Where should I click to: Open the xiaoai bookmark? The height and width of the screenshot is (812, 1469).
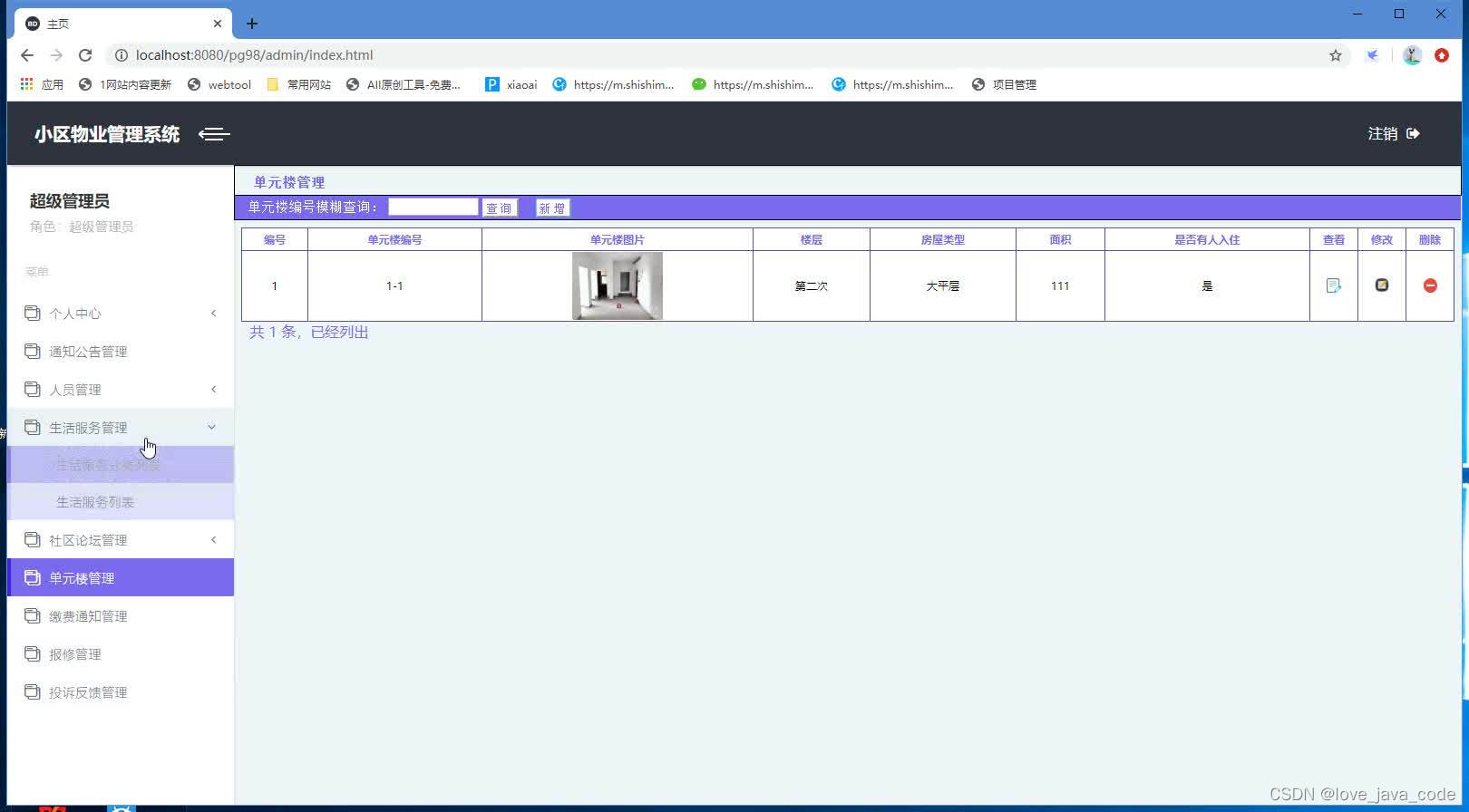pos(511,84)
